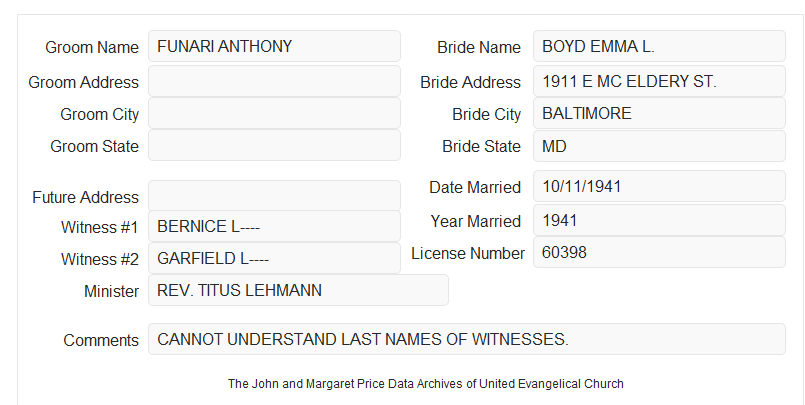Click the Comments field about witnesses

pos(467,339)
